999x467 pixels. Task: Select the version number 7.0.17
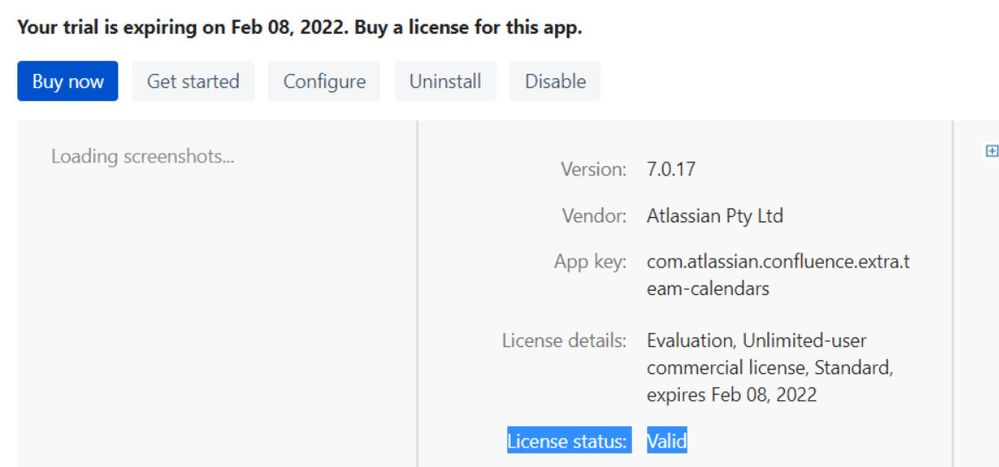click(671, 169)
